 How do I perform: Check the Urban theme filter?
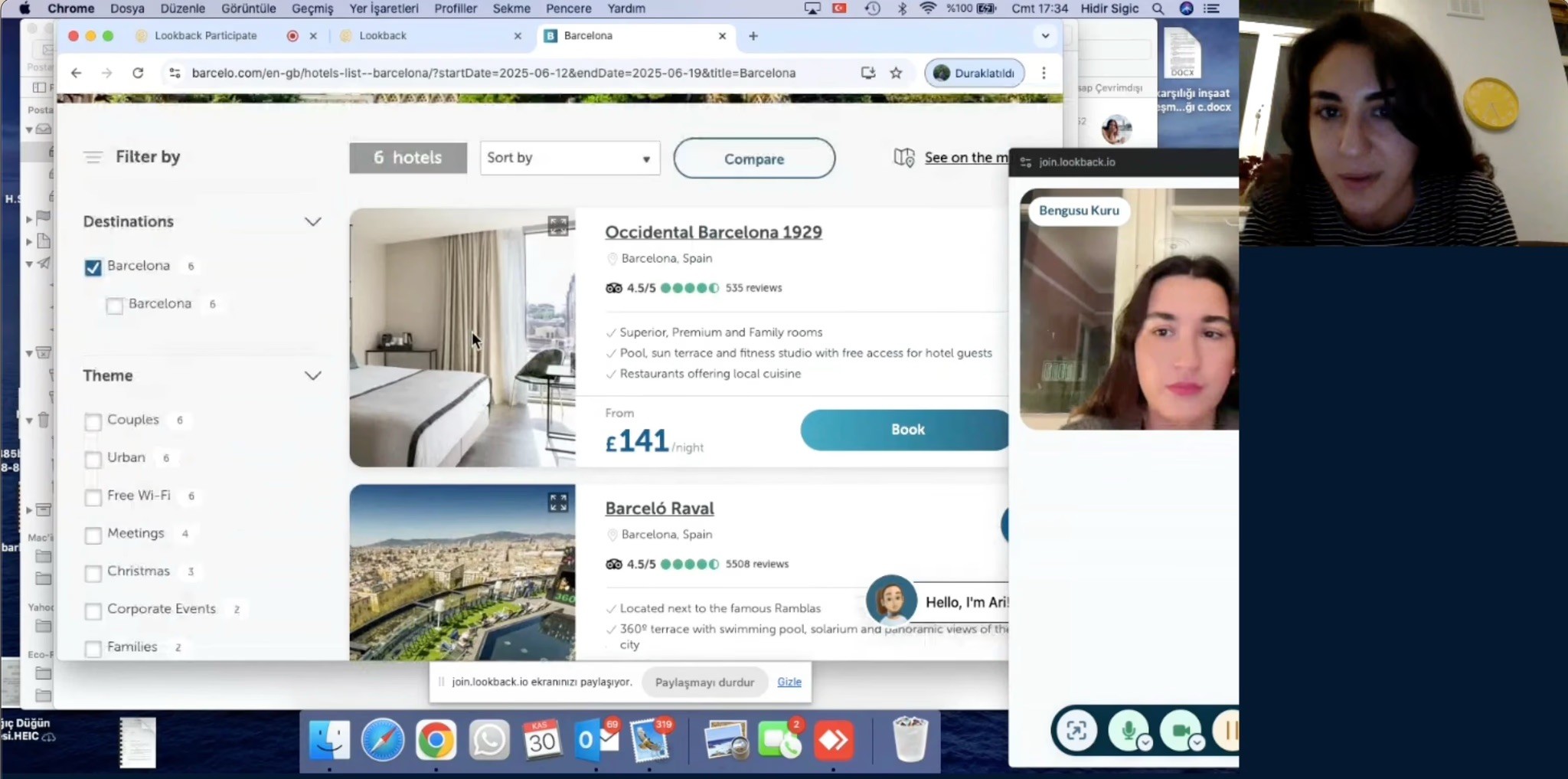(93, 459)
